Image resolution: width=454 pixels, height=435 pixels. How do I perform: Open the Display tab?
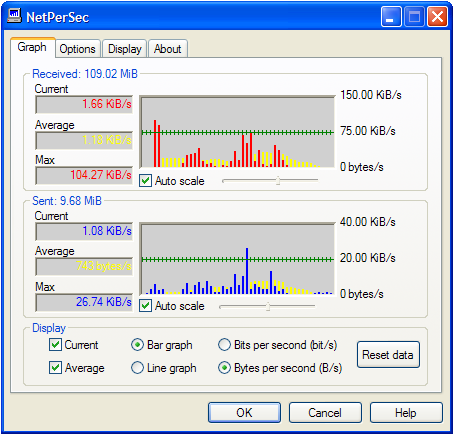(x=125, y=49)
